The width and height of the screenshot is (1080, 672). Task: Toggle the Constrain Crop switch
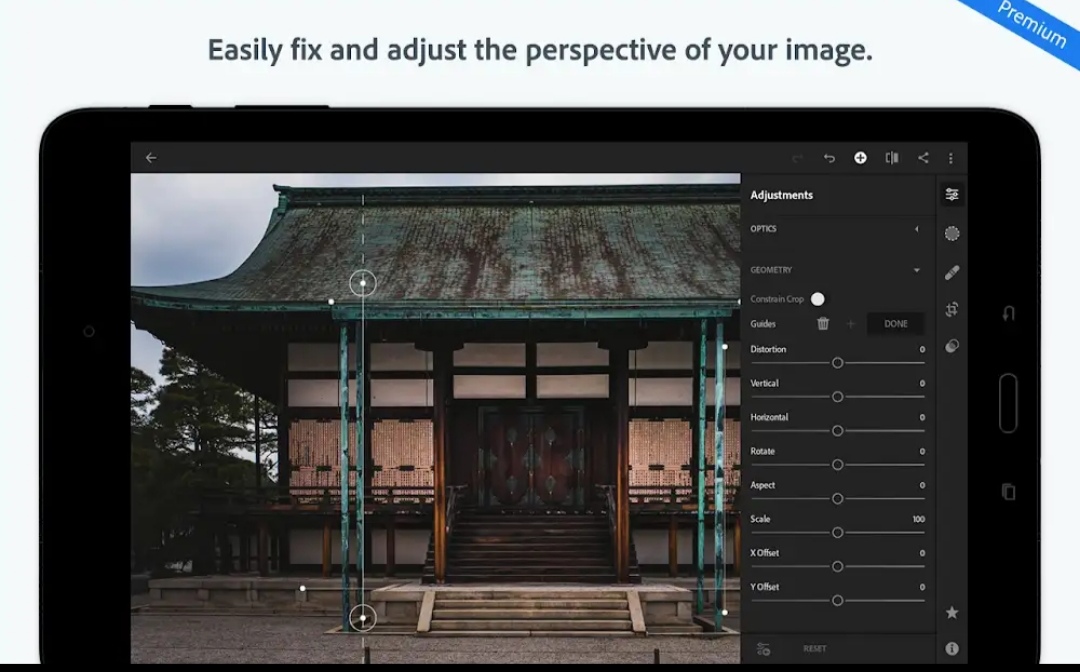818,299
